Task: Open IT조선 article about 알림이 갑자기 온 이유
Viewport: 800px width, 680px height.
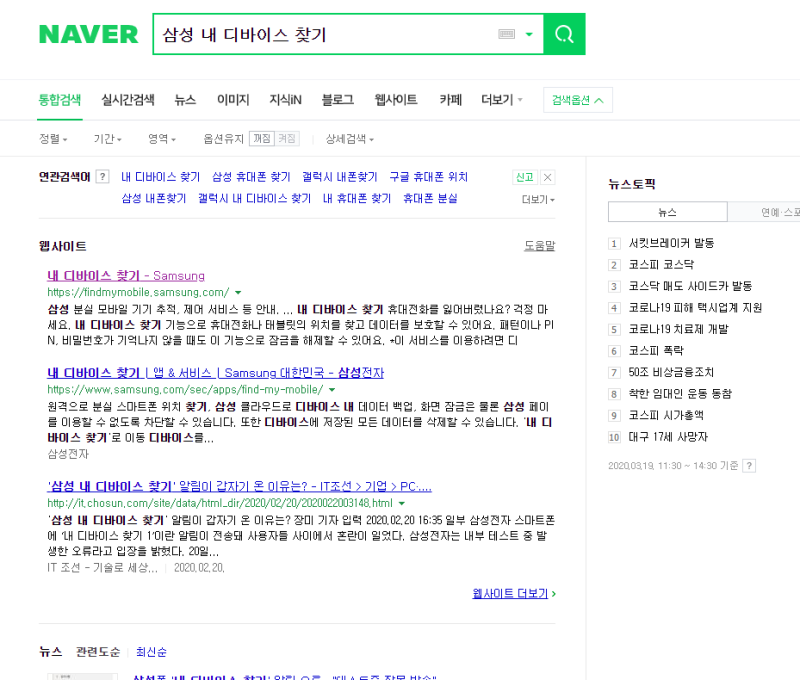Action: pyautogui.click(x=239, y=487)
